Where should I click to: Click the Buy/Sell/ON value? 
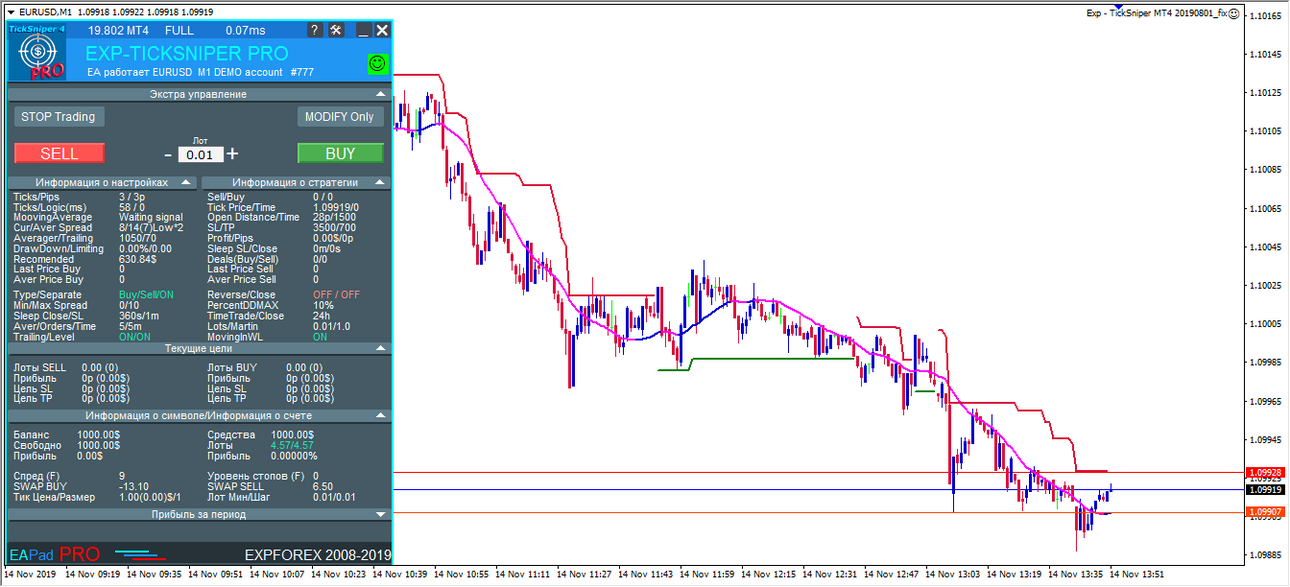tap(146, 295)
